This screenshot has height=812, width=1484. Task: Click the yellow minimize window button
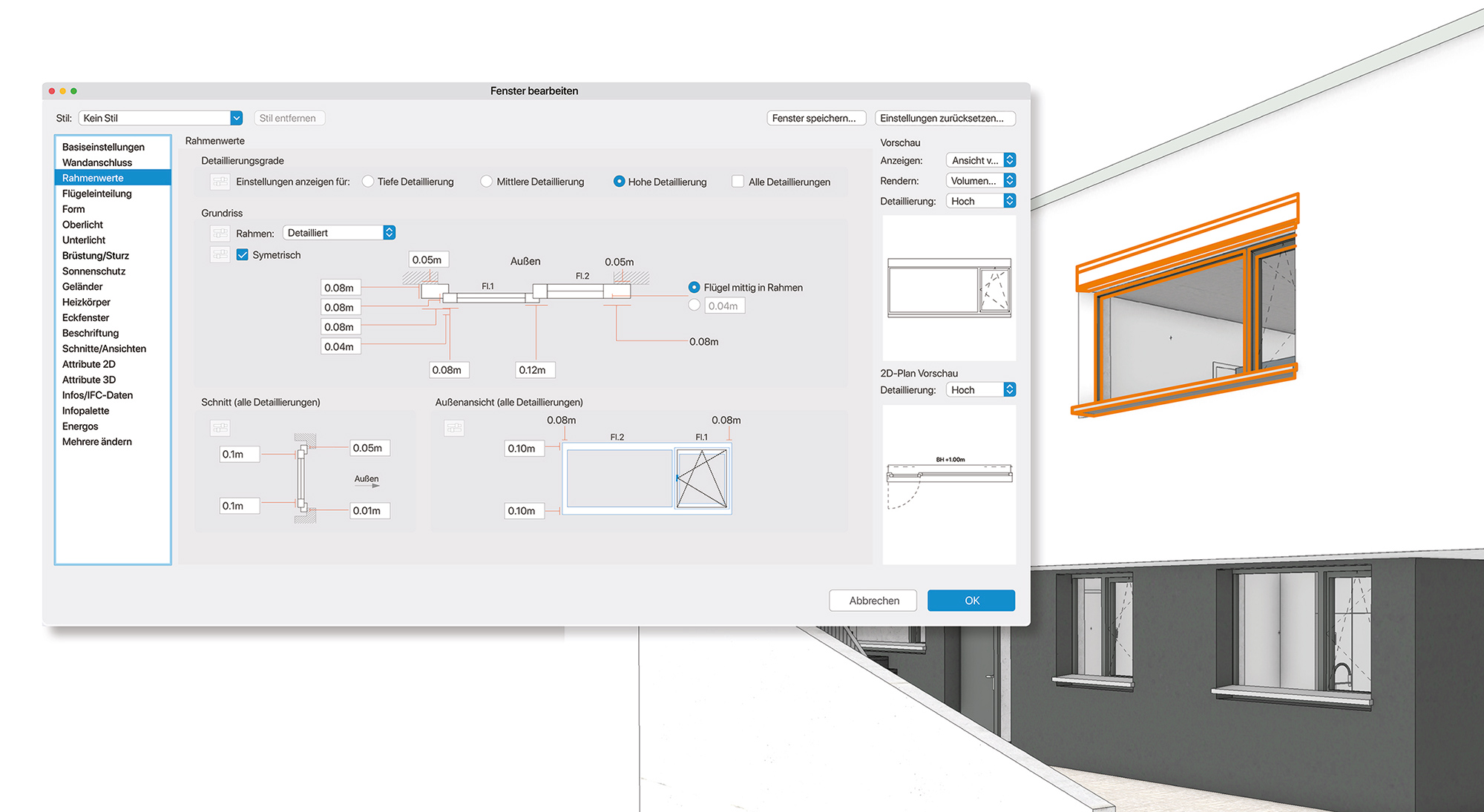63,91
